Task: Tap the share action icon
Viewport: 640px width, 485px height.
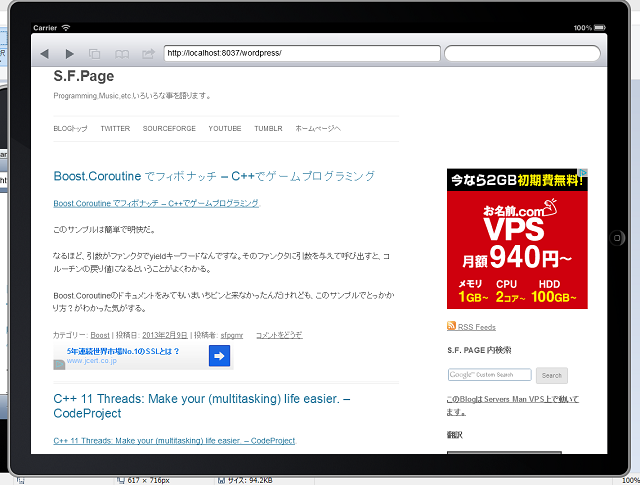Action: click(148, 53)
